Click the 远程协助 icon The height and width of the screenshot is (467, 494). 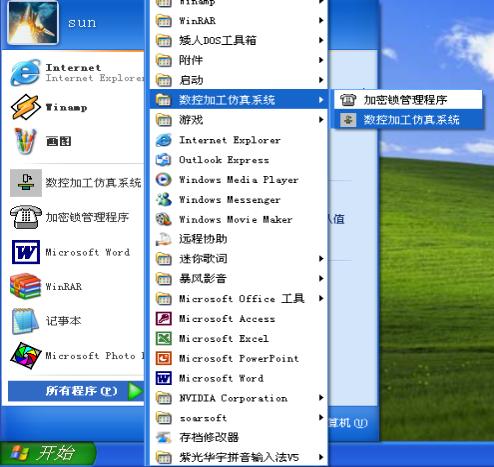[x=164, y=239]
